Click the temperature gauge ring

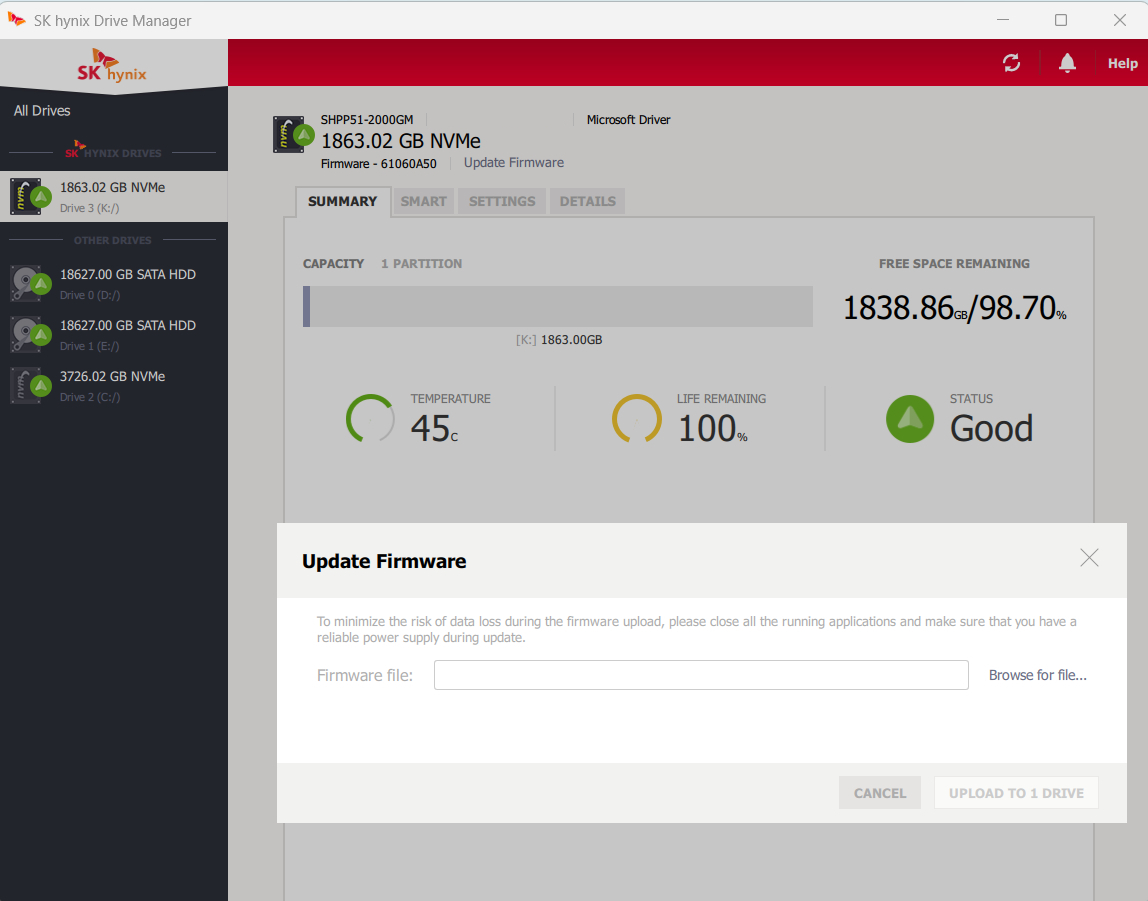pyautogui.click(x=370, y=419)
